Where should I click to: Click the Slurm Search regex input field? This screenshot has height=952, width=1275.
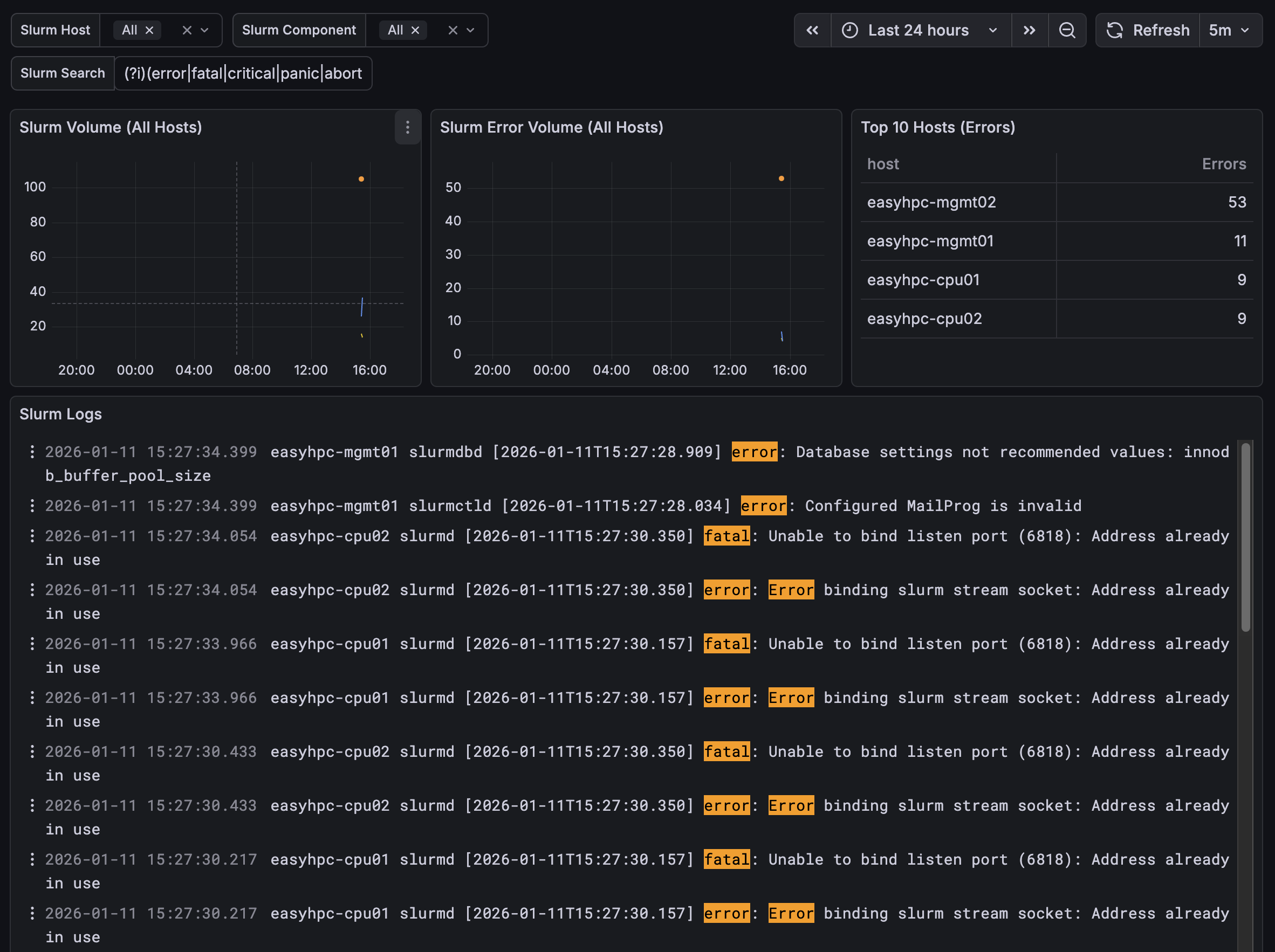(x=243, y=74)
